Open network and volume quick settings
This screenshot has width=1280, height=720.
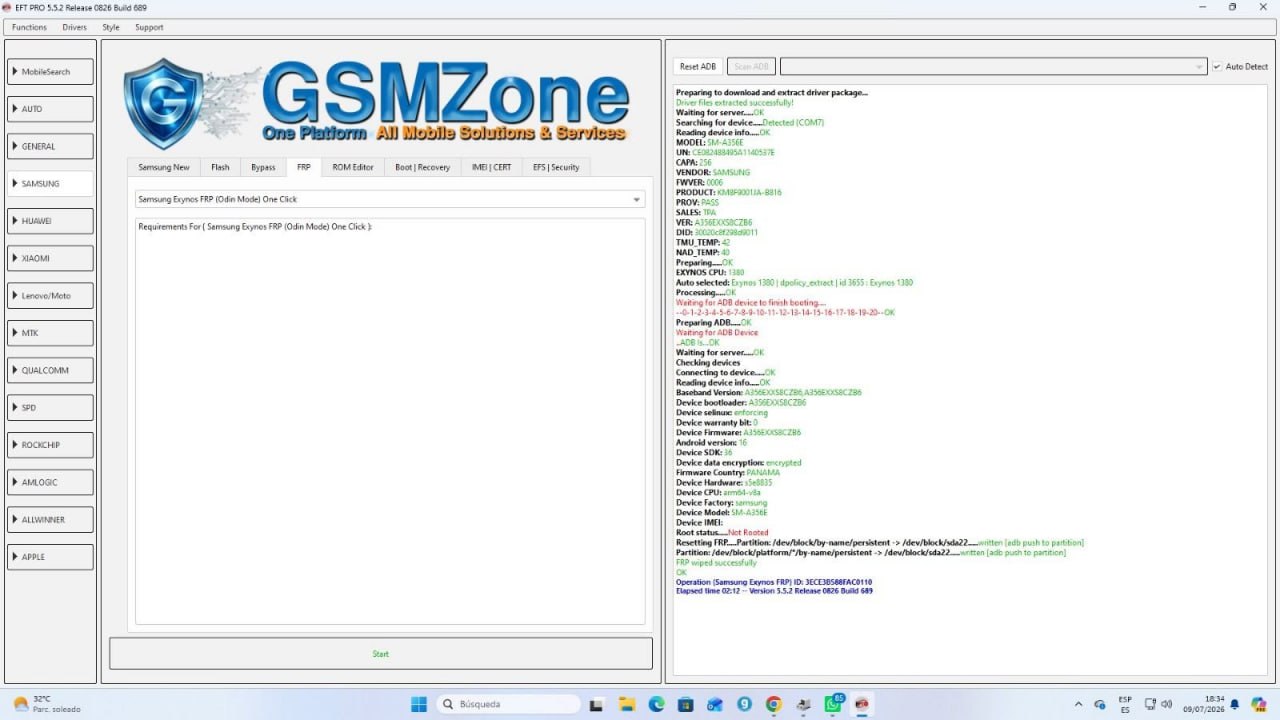pos(1159,704)
